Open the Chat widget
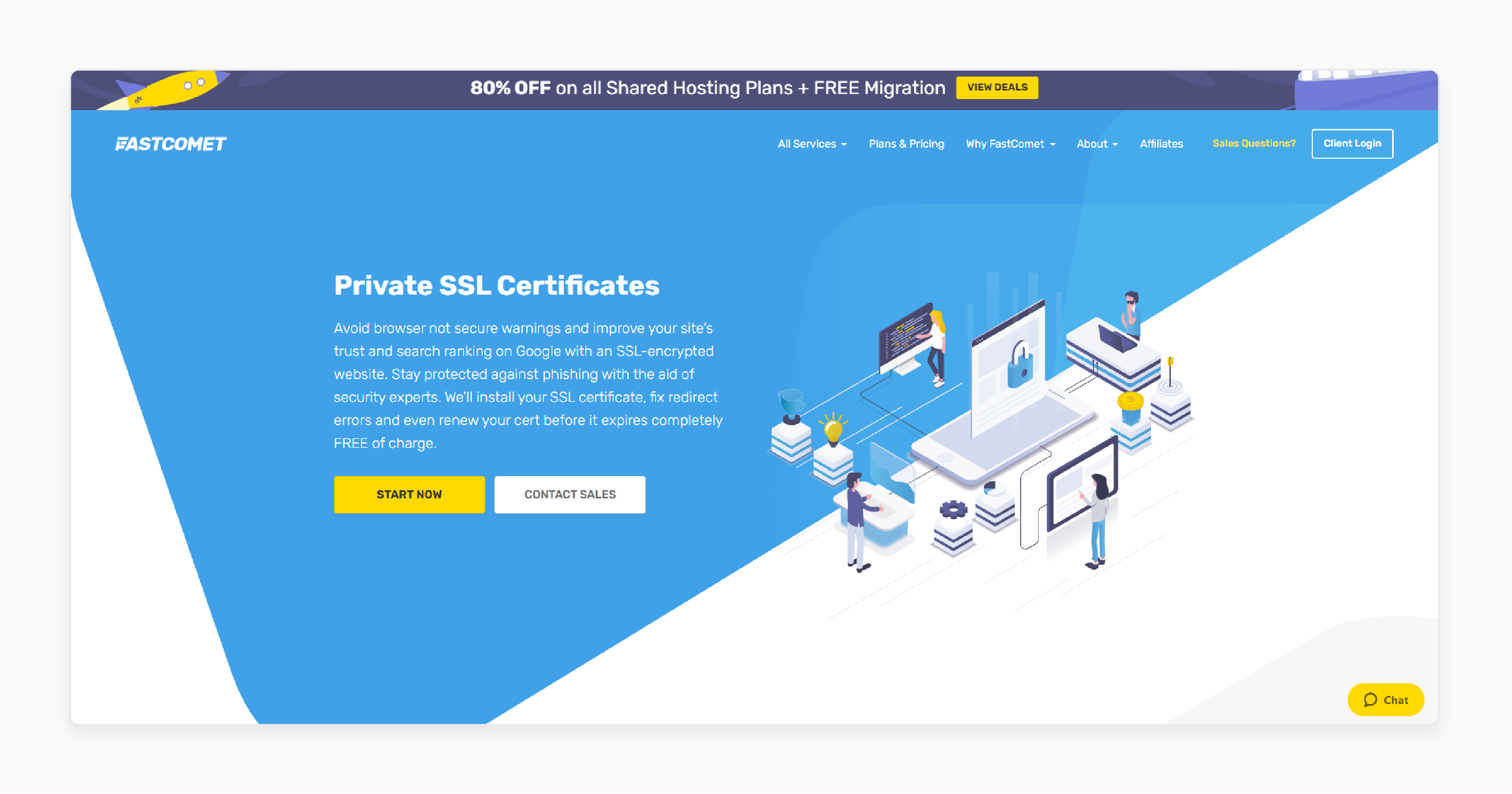The width and height of the screenshot is (1512, 794). [x=1385, y=699]
